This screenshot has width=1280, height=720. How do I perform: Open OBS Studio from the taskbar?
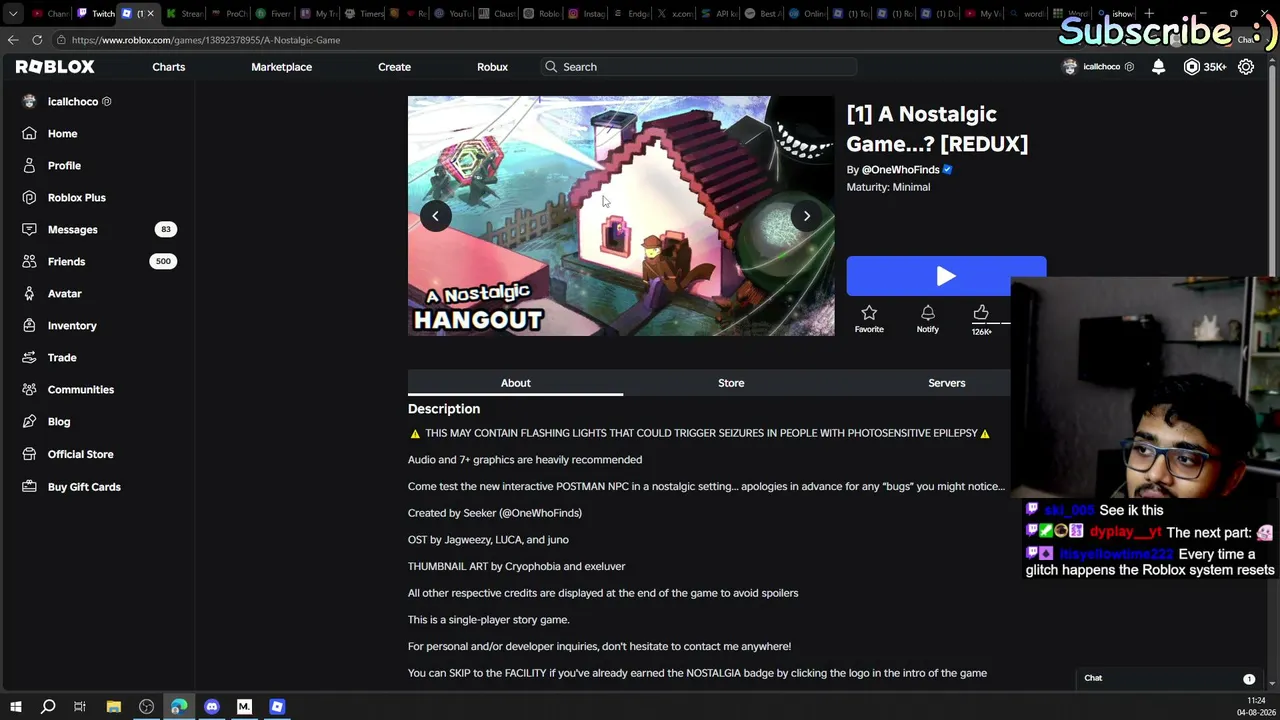coord(146,707)
